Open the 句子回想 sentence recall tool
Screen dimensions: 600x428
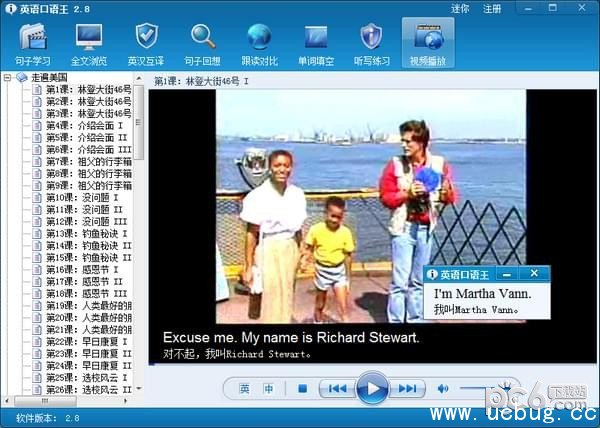click(x=204, y=43)
